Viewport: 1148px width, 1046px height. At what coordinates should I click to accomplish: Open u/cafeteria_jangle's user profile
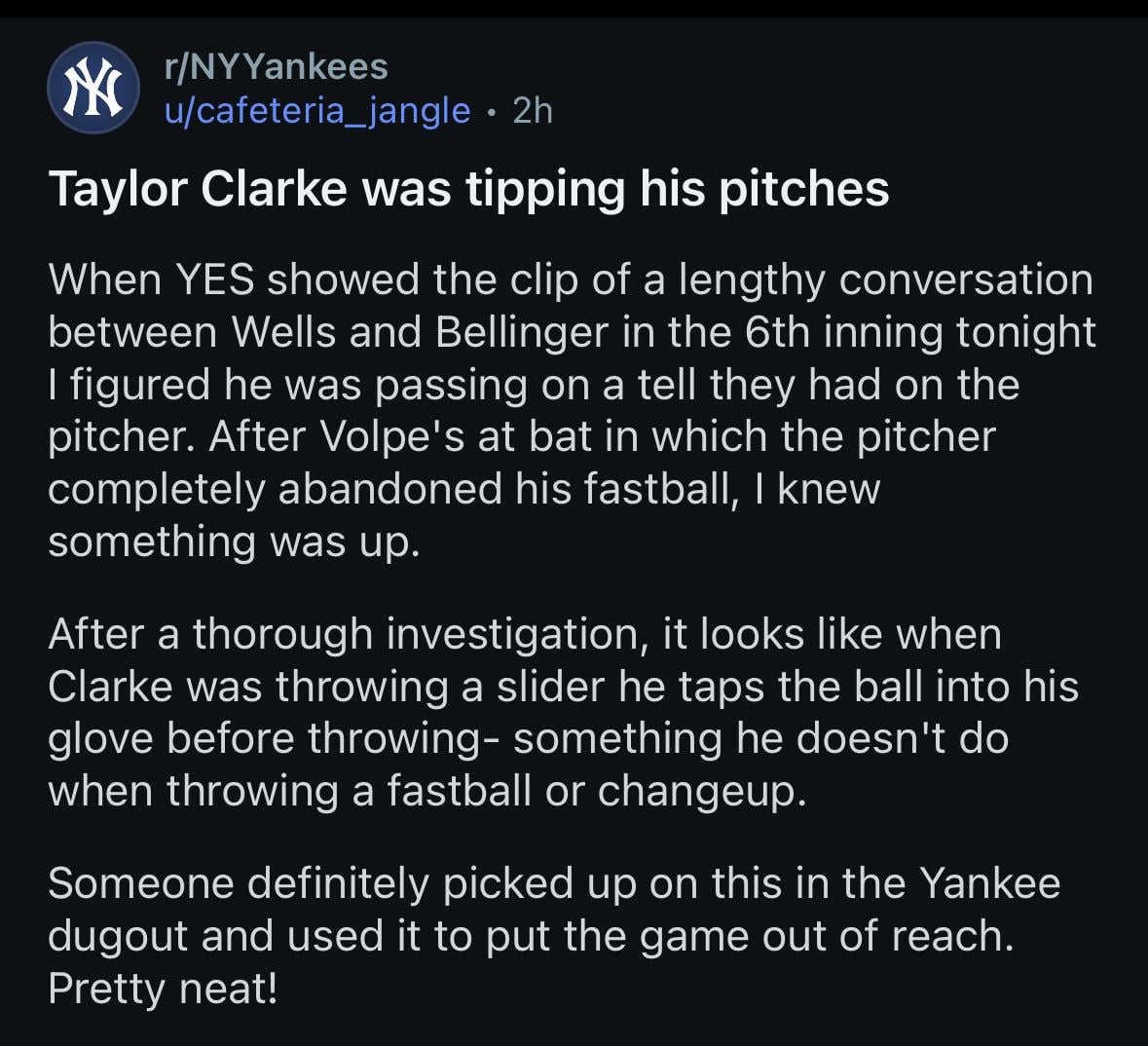(x=317, y=110)
